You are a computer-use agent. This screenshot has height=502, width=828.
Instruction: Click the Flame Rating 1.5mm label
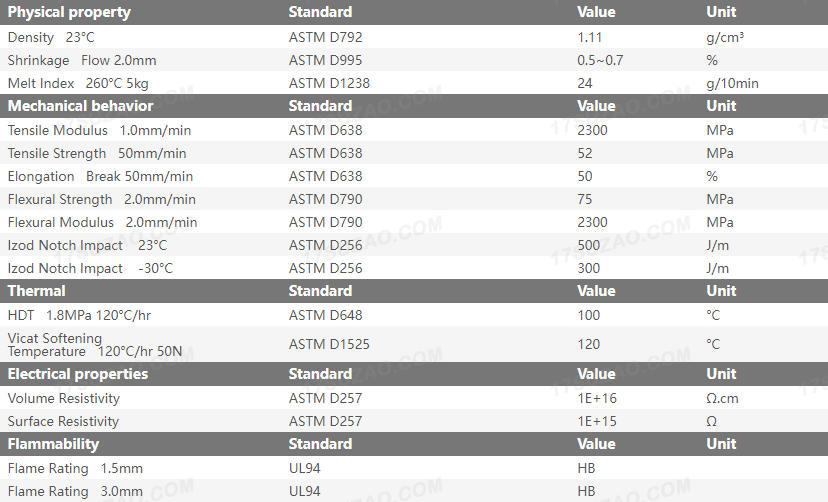pyautogui.click(x=75, y=468)
